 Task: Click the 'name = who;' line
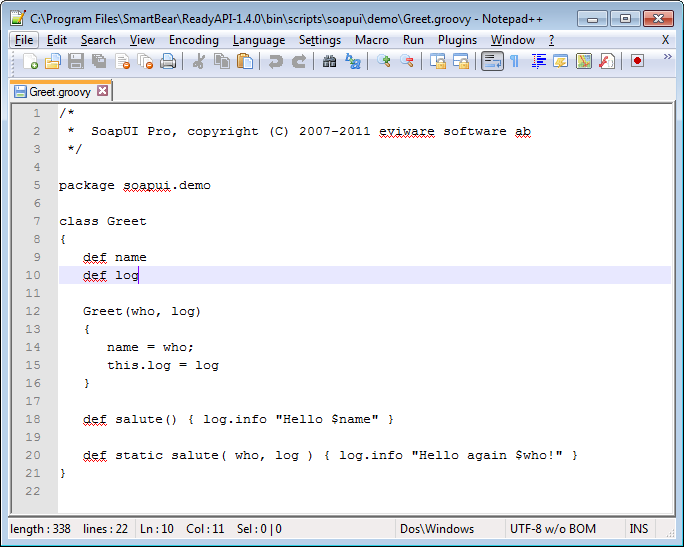click(x=150, y=347)
